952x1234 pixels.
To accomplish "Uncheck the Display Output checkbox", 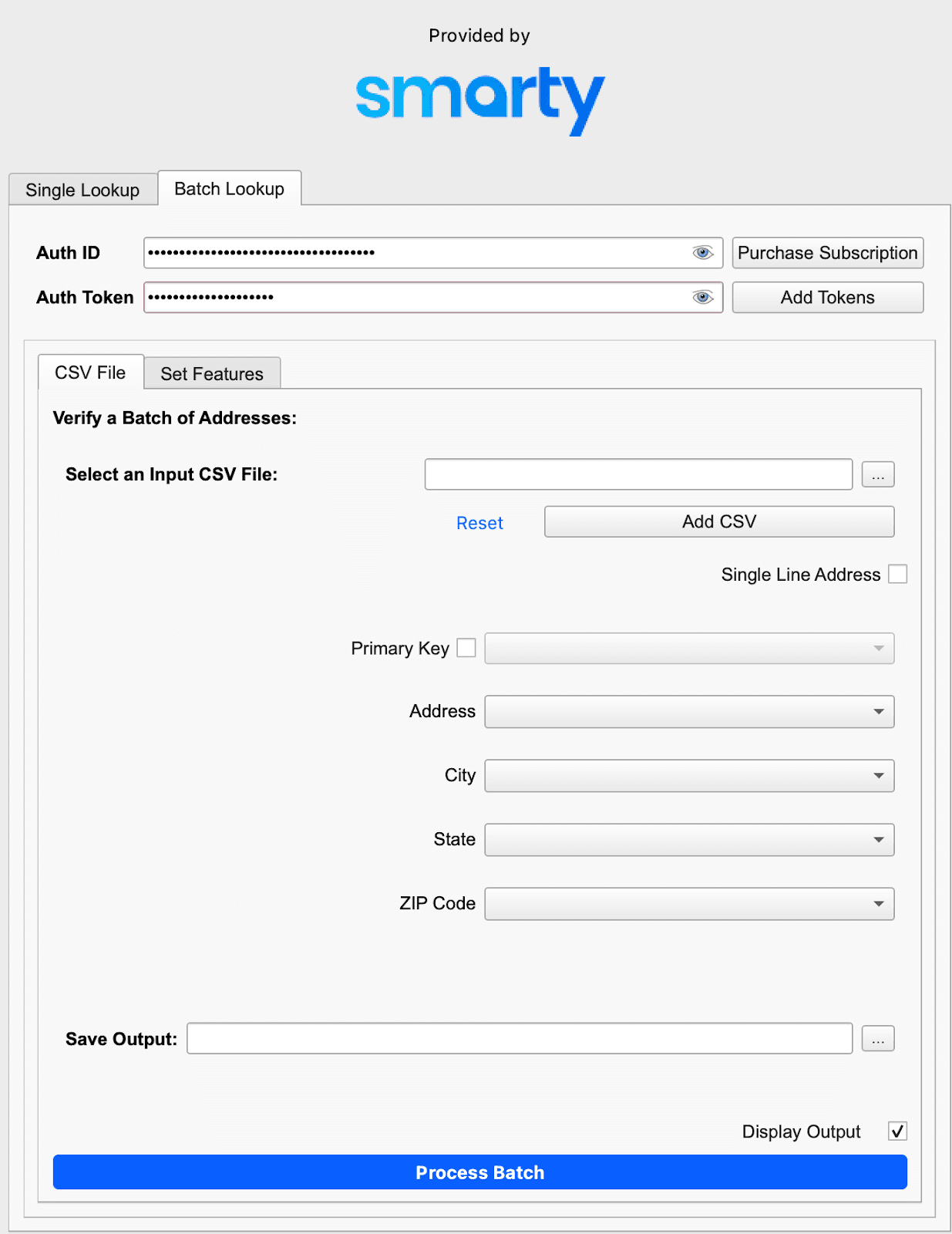I will (x=898, y=1131).
